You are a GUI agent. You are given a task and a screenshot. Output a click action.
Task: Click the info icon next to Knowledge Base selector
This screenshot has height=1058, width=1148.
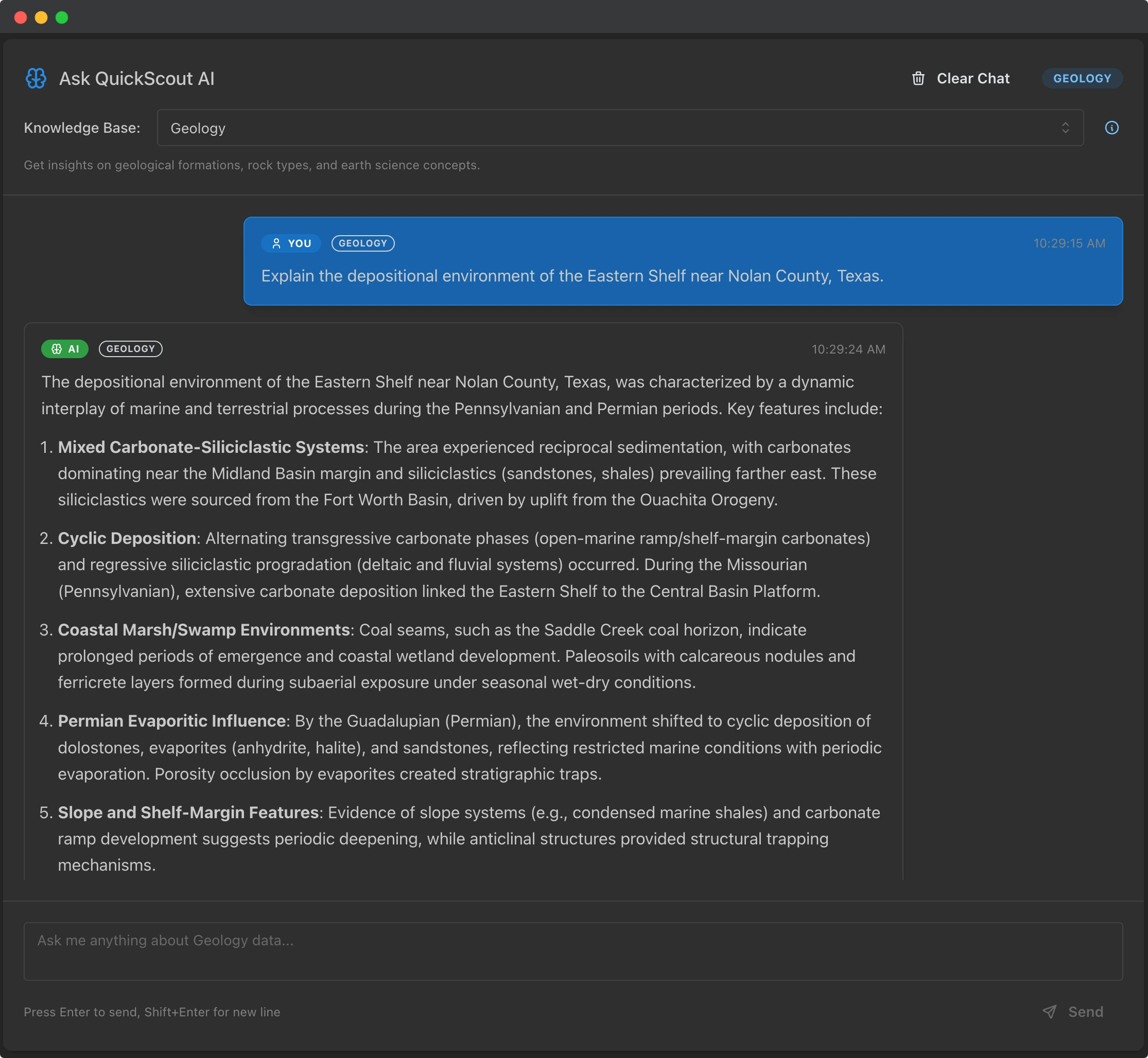pyautogui.click(x=1111, y=128)
